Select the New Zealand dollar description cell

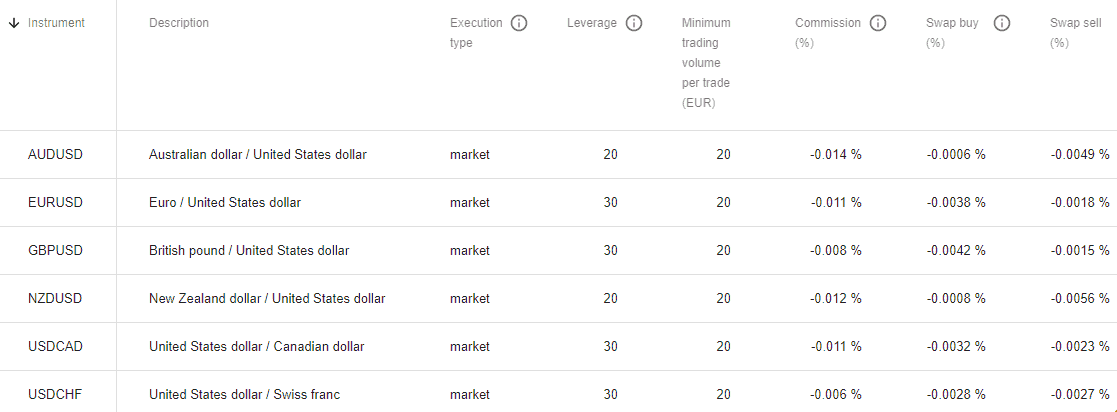(267, 299)
